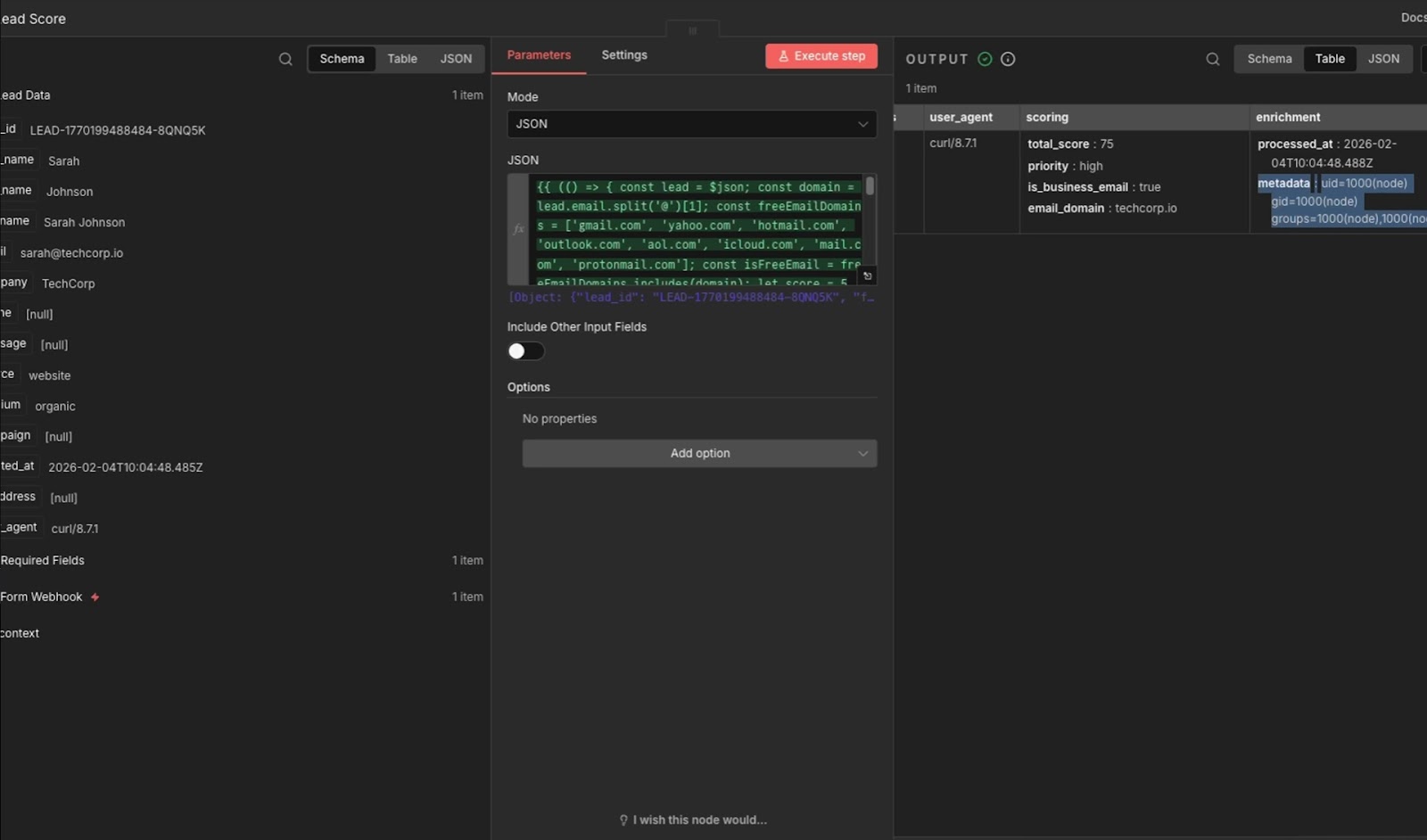Click the green output success checkmark icon
1427x840 pixels.
985,59
